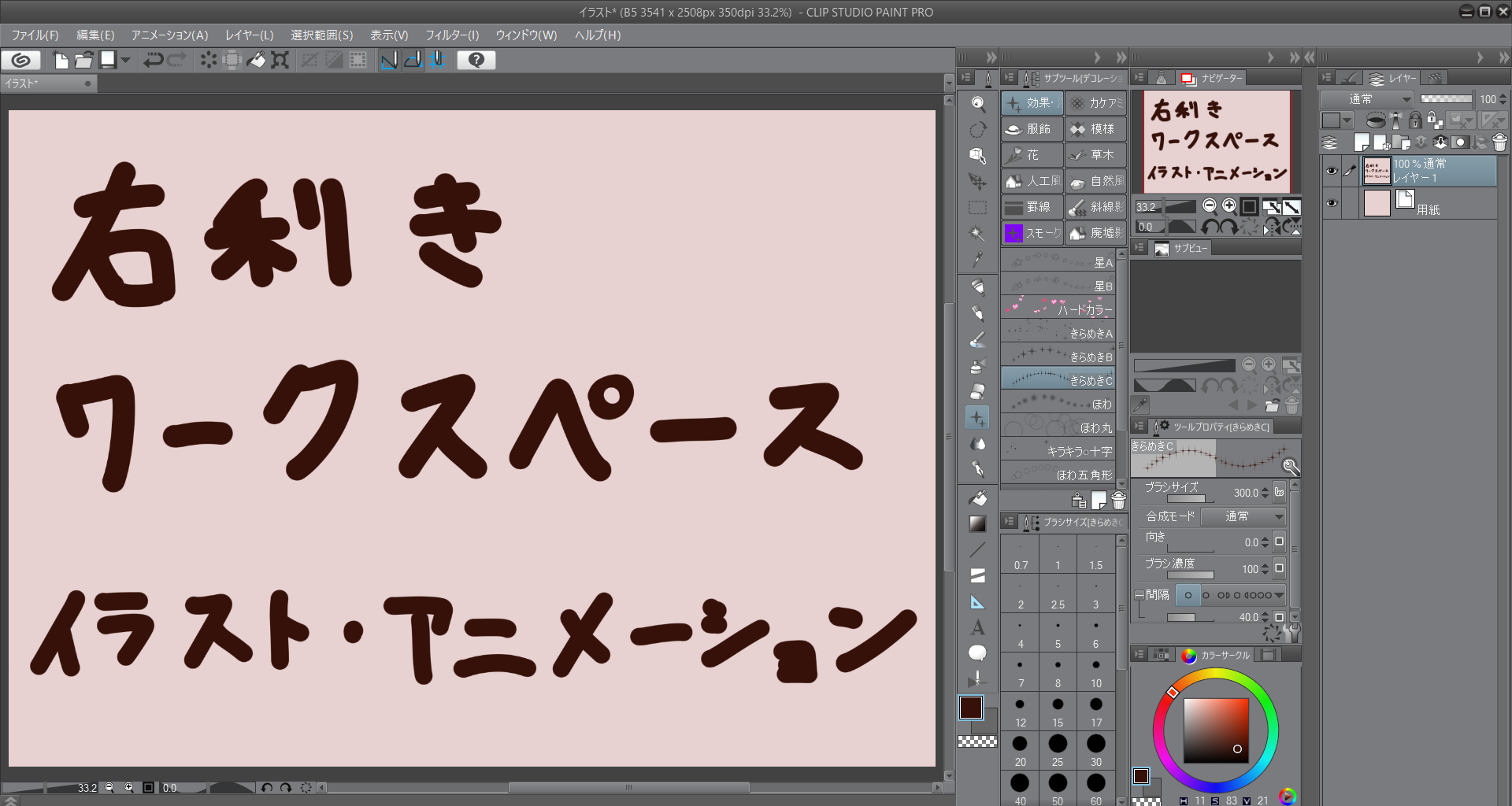Select the Airbrush tool

click(x=977, y=365)
